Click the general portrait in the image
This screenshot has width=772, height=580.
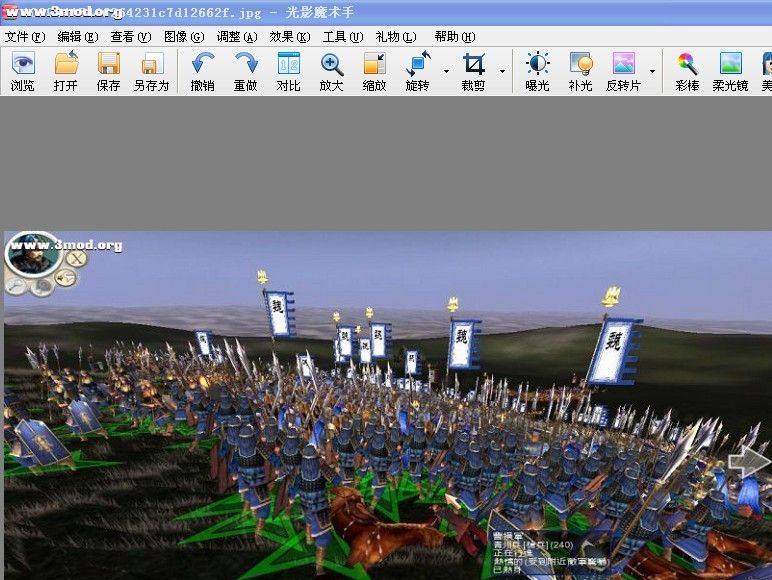click(31, 255)
